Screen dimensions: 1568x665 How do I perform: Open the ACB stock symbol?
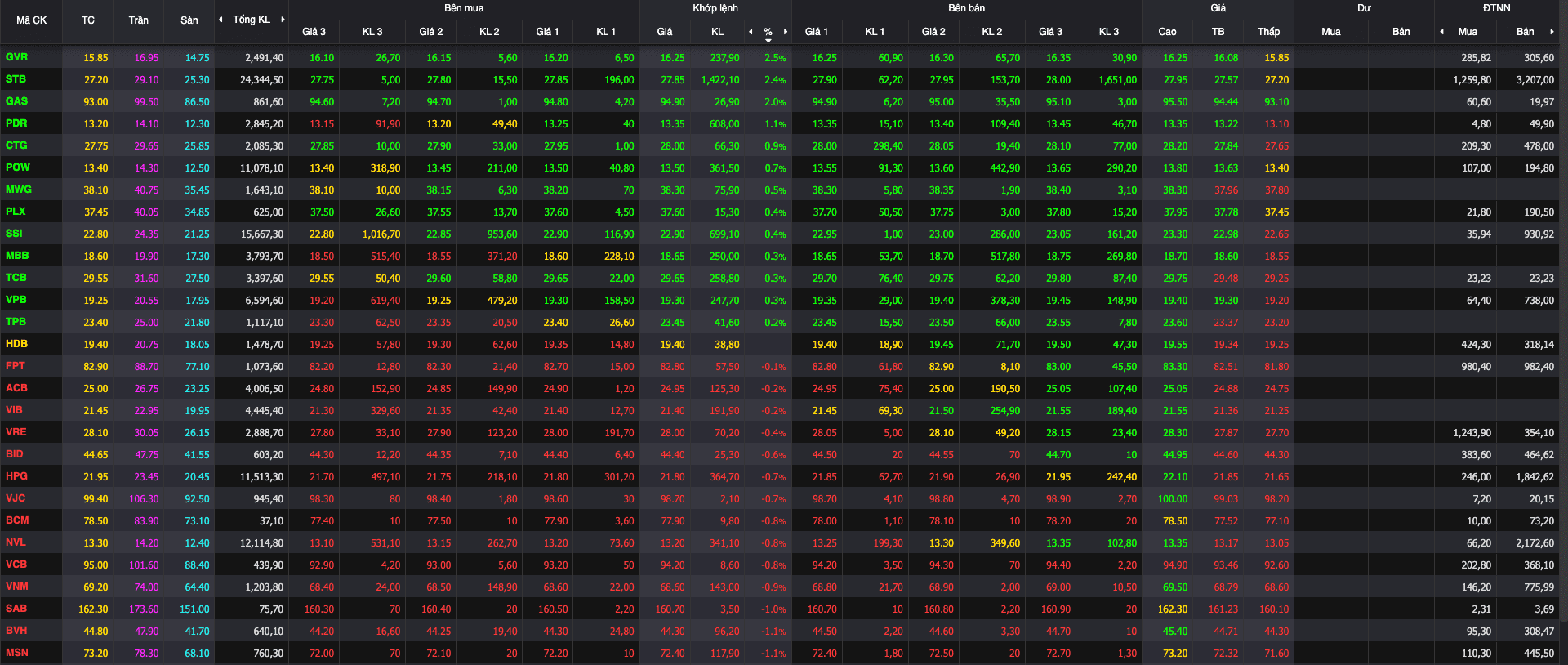[16, 388]
